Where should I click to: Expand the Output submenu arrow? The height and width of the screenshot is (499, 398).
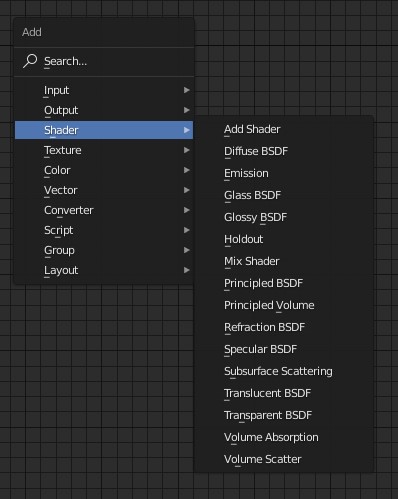click(x=187, y=110)
